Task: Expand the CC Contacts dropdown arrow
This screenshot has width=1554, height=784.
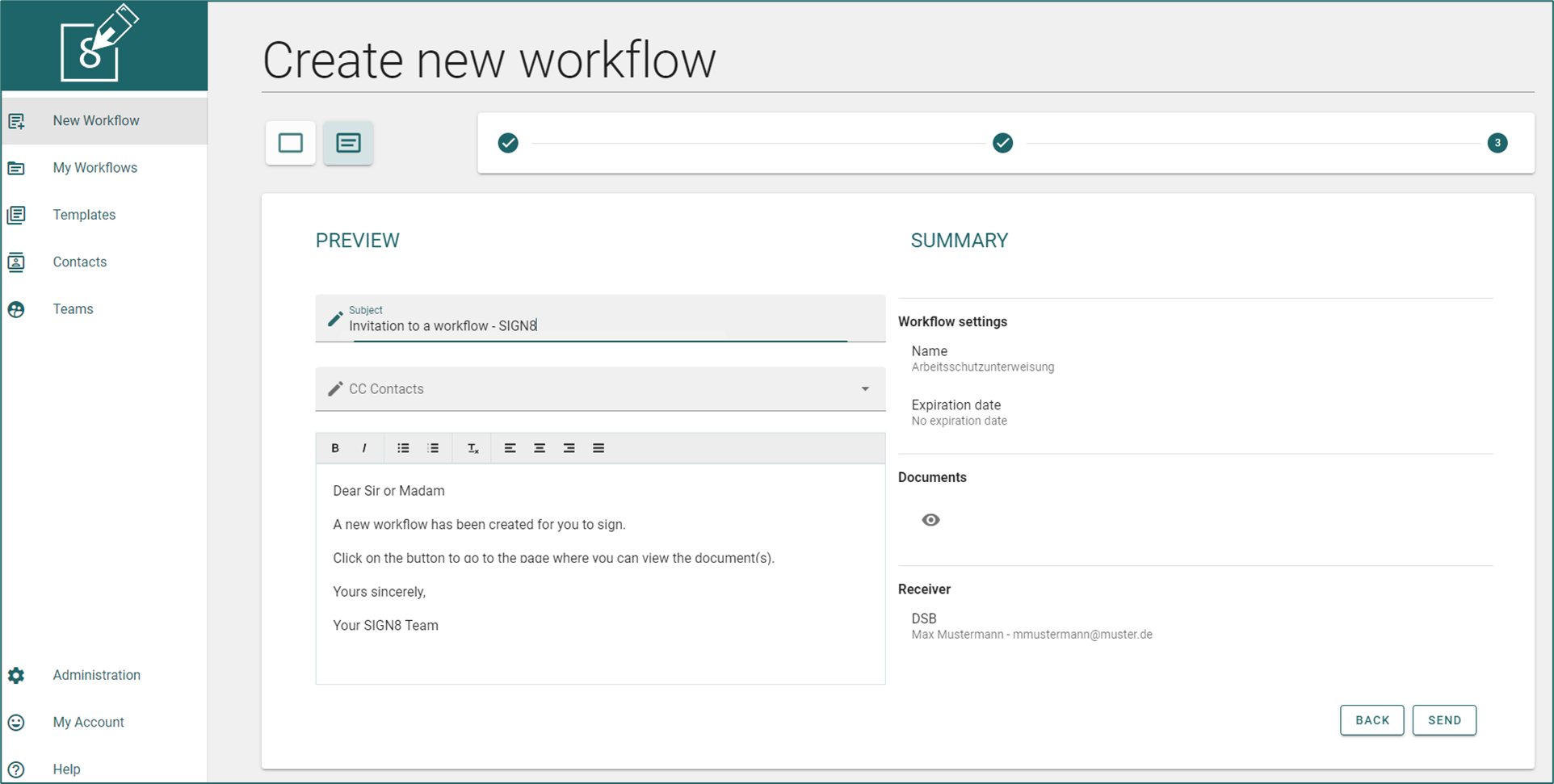Action: 865,389
